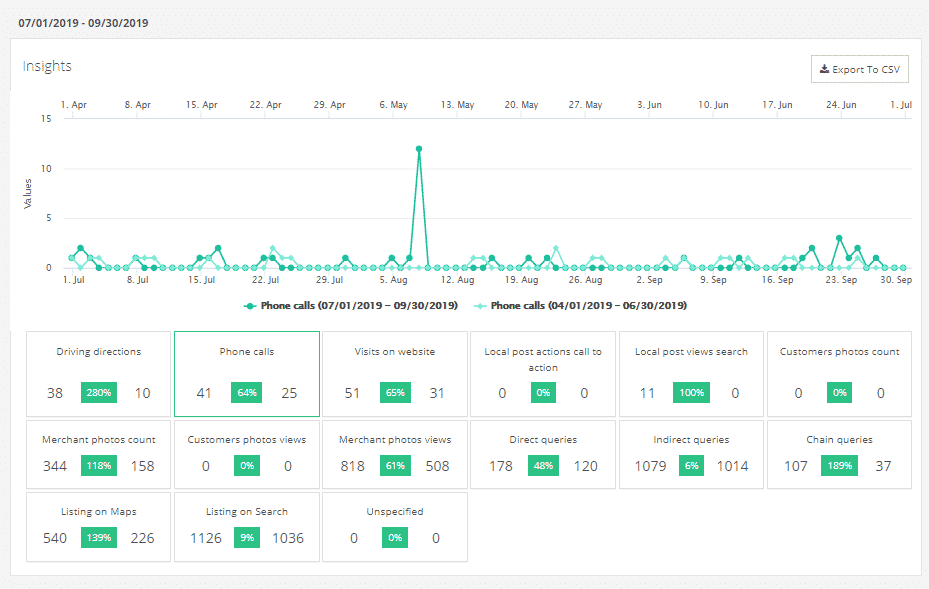Select the Driving directions metric card

(98, 374)
